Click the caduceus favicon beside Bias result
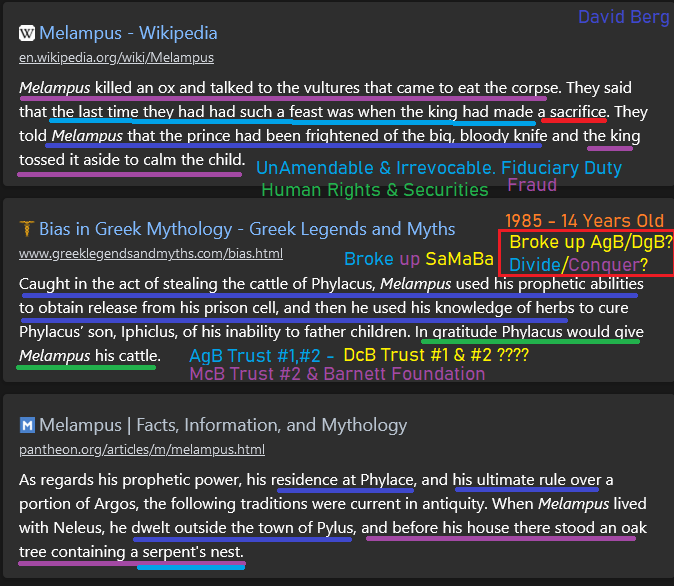 click(27, 228)
